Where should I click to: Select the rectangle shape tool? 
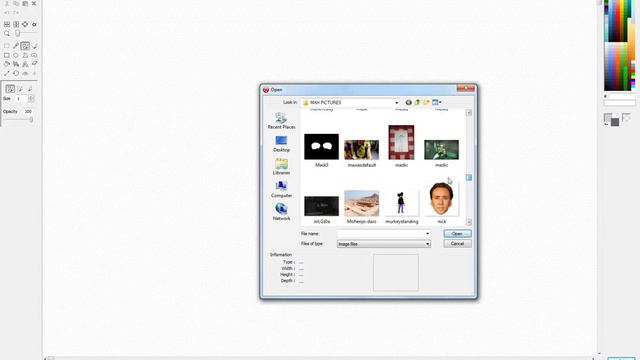[7, 55]
